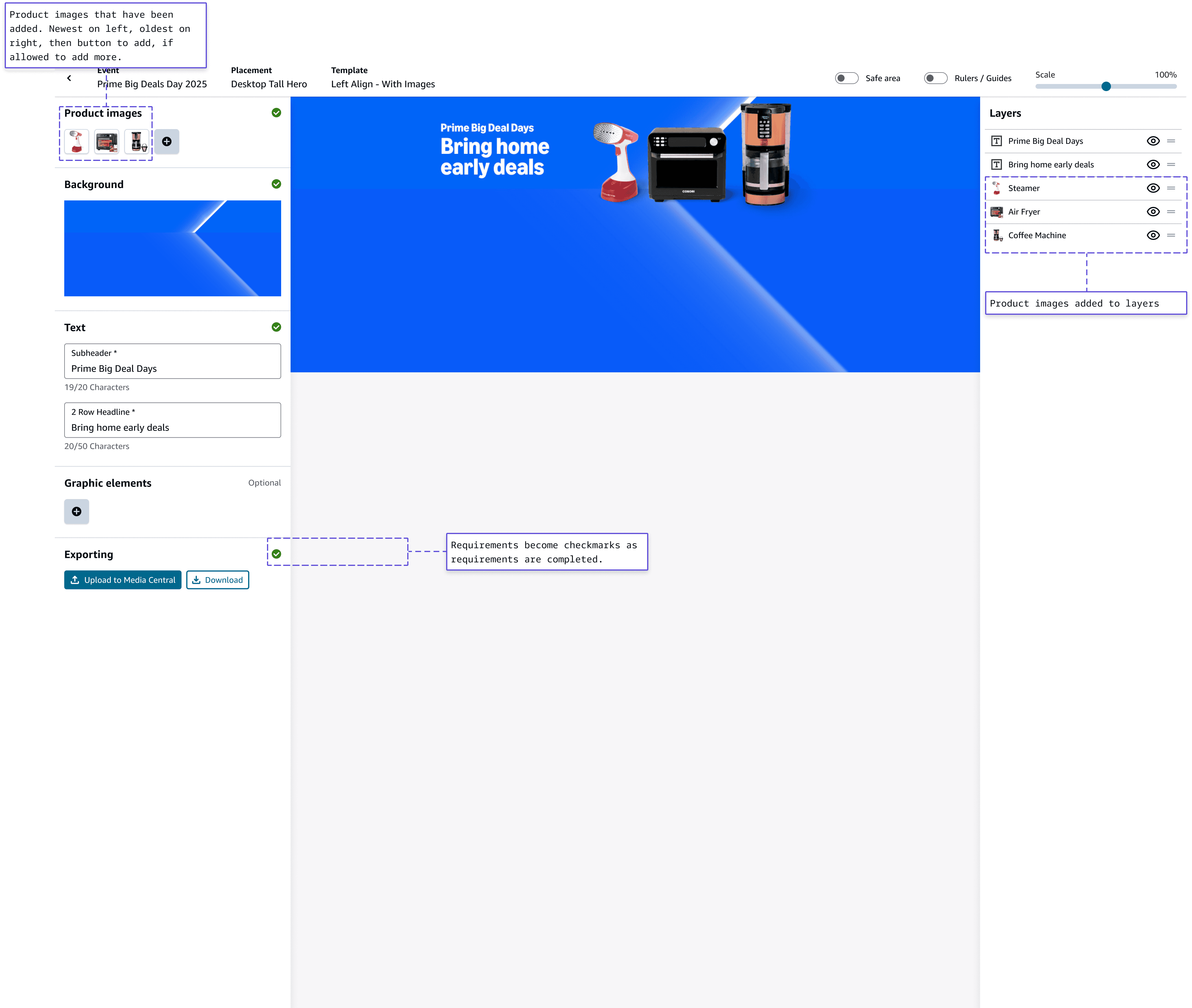Grab the drag handle for Prime Big Deal Days layer
This screenshot has height=1008, width=1192.
pos(1171,141)
